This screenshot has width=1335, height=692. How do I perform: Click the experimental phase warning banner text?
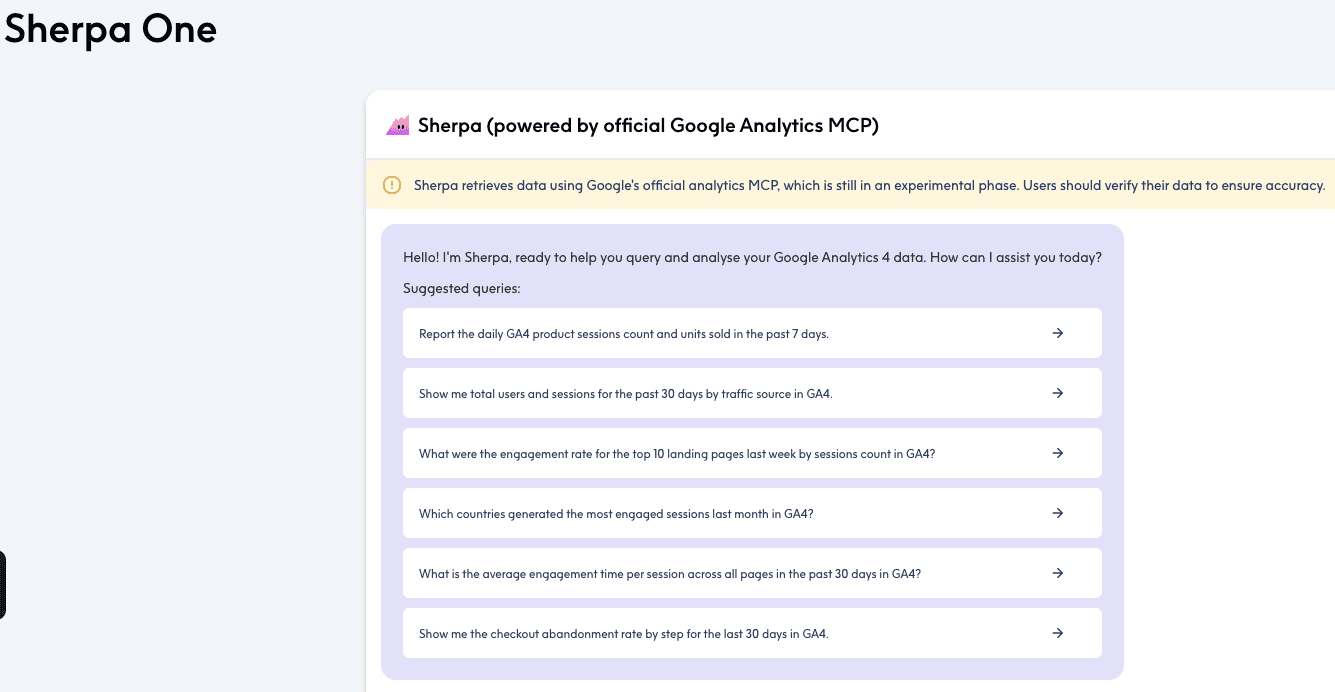tap(869, 185)
